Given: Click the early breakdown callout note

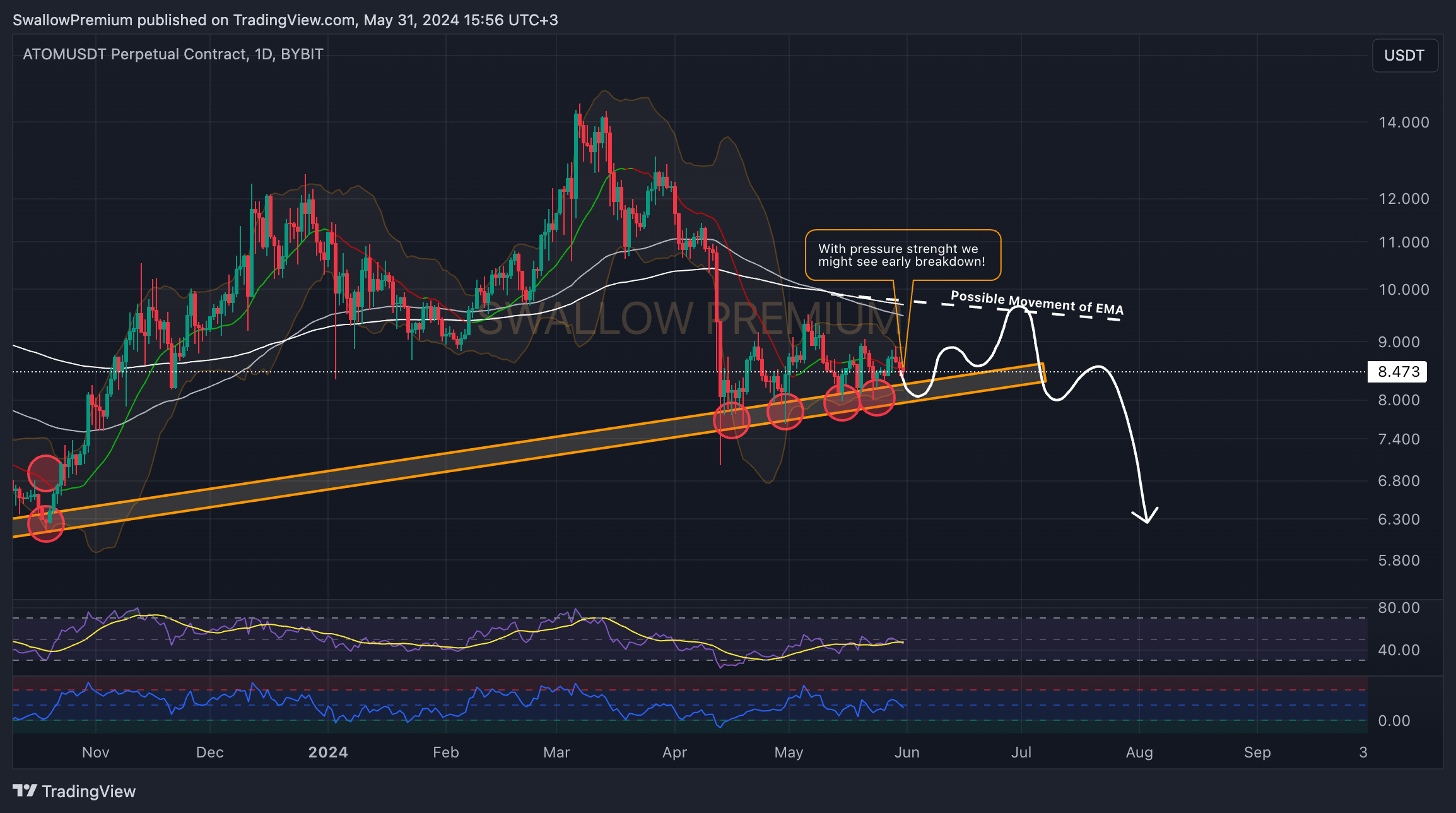Looking at the screenshot, I should 903,255.
